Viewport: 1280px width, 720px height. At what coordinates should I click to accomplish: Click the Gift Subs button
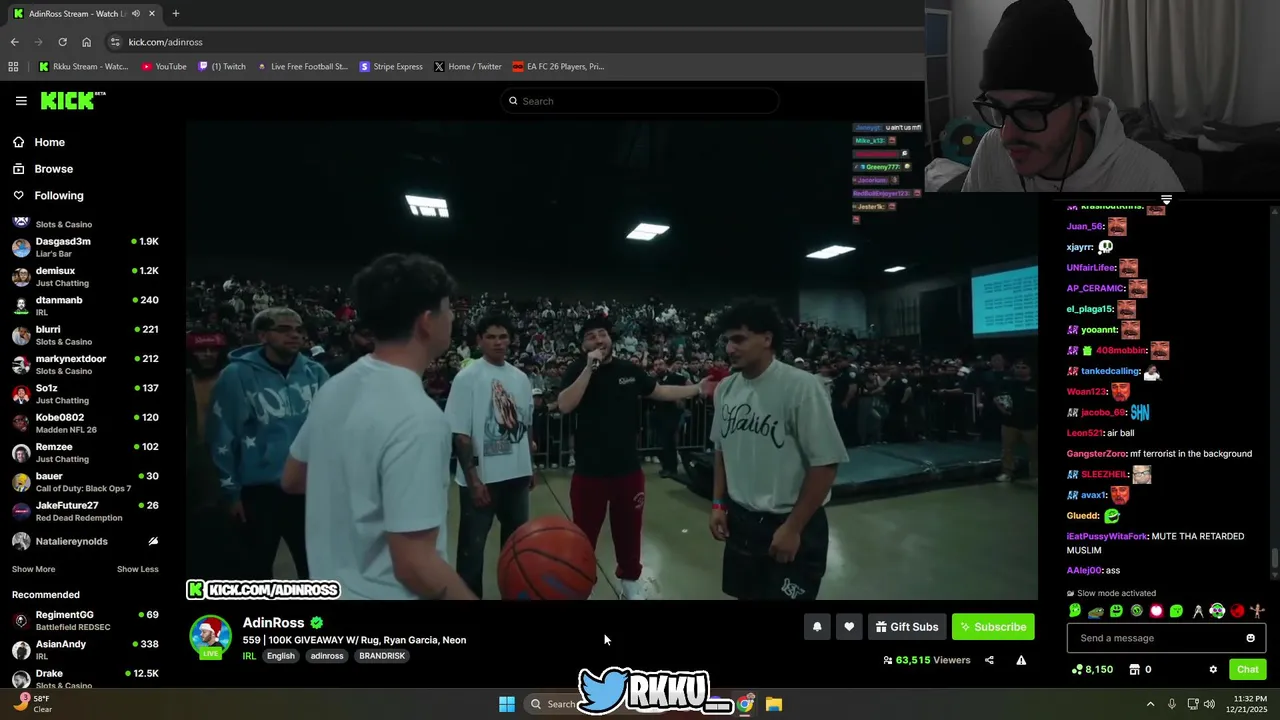[x=907, y=627]
